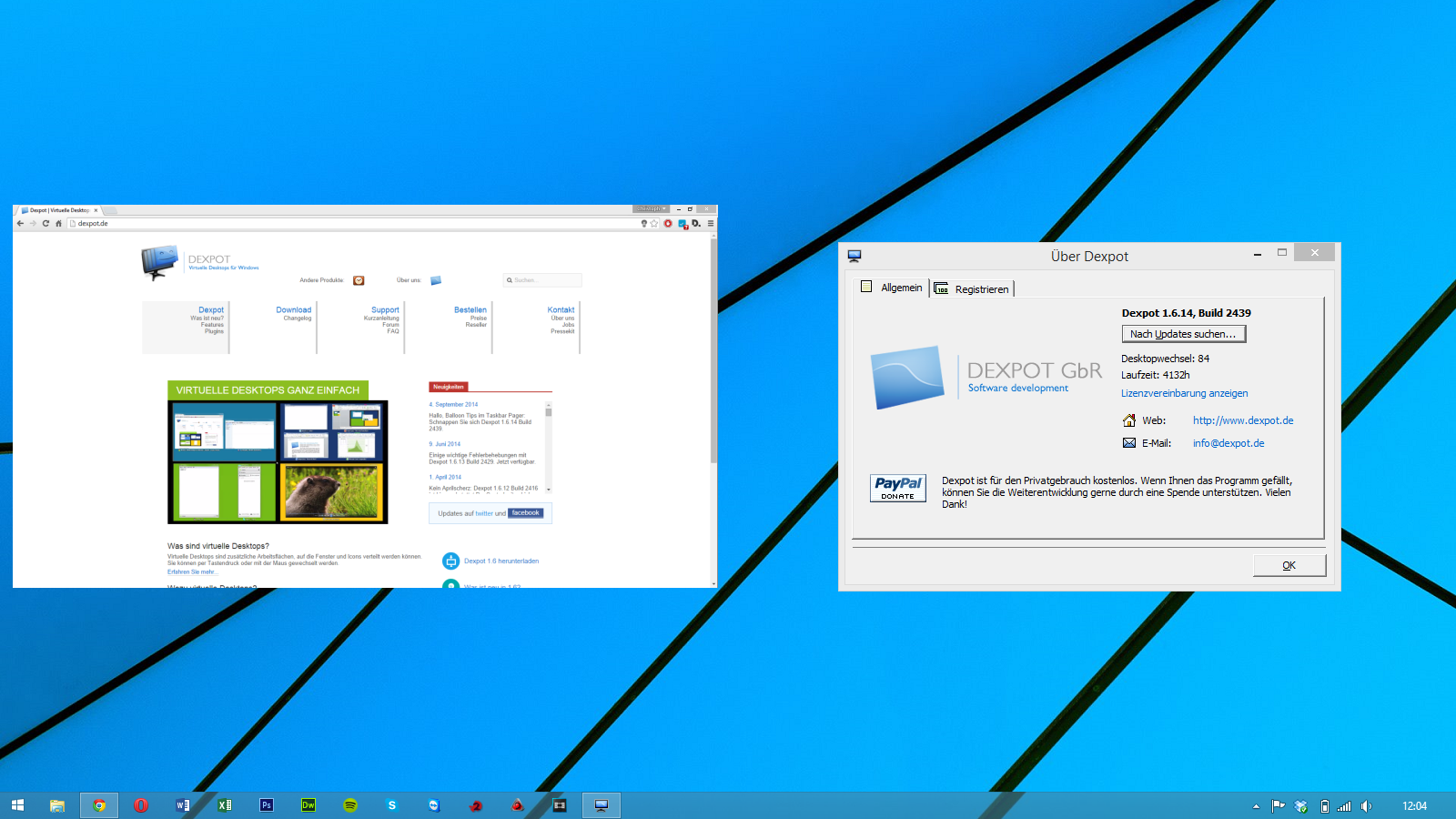
Task: Show hidden system tray icons
Action: click(1256, 806)
